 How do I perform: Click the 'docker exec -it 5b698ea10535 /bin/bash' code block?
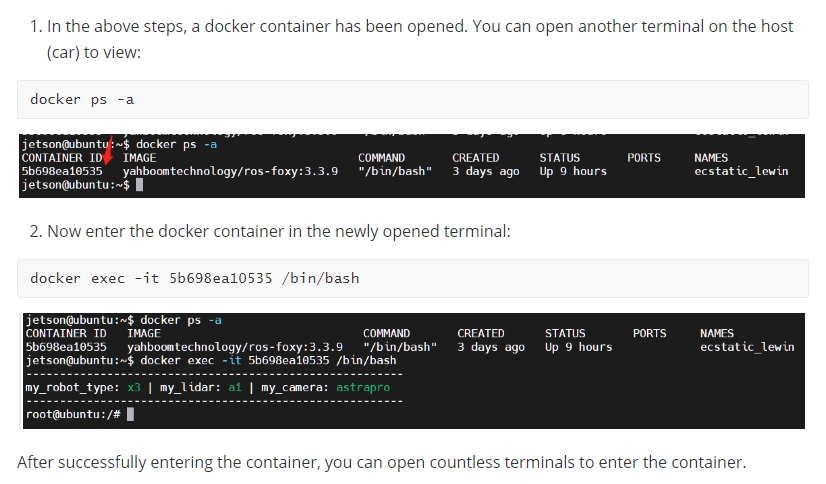pos(412,278)
